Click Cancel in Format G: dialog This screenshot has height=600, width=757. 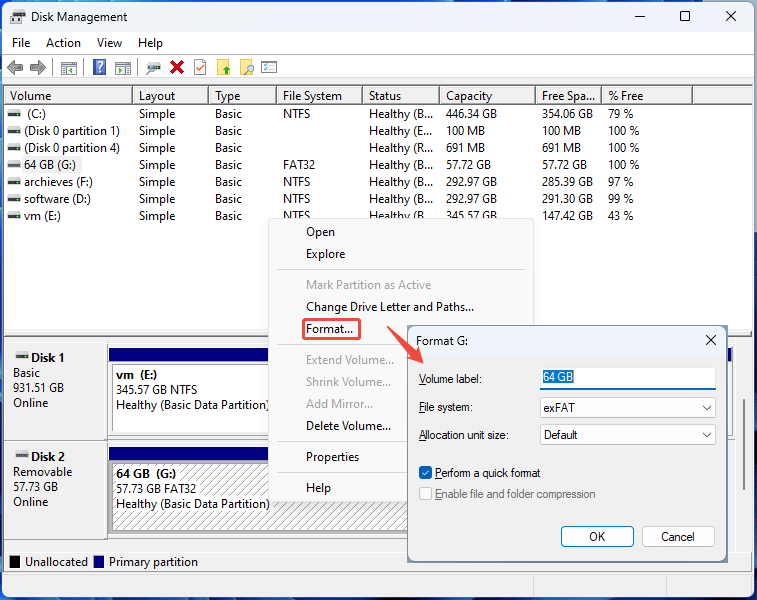point(678,537)
